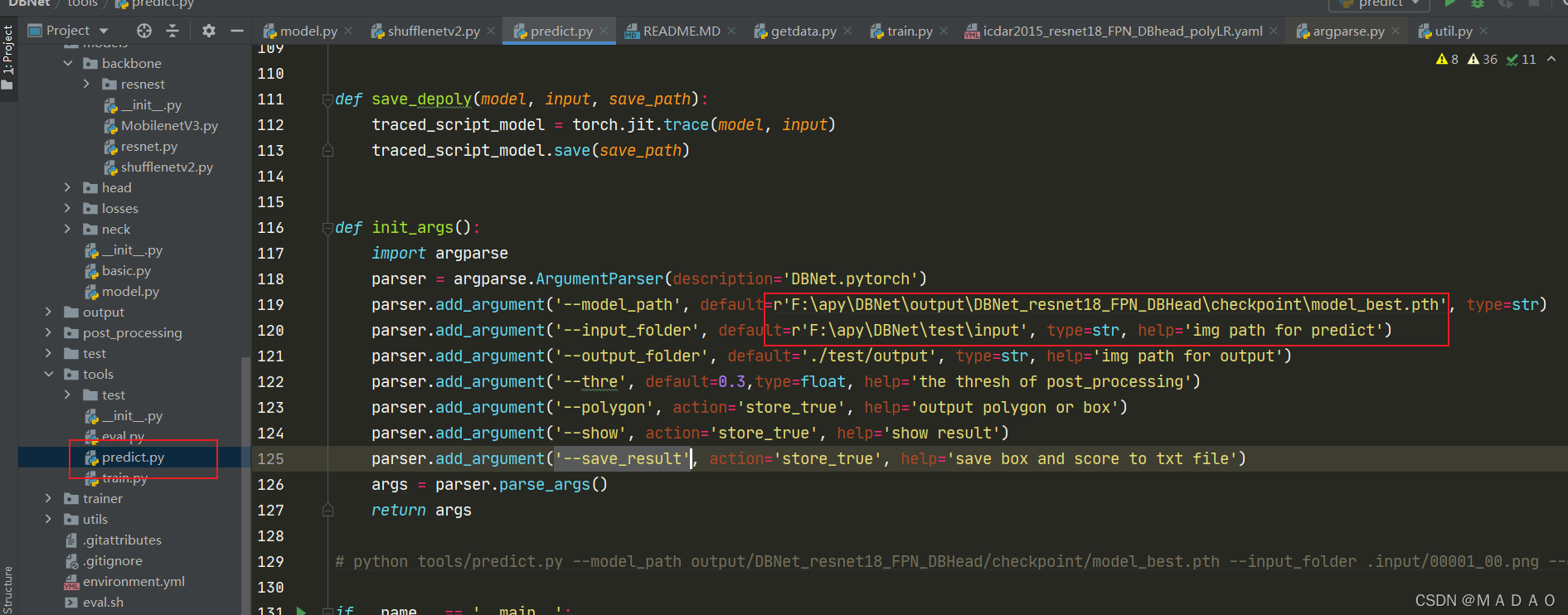Select the test folder under tools

[113, 395]
